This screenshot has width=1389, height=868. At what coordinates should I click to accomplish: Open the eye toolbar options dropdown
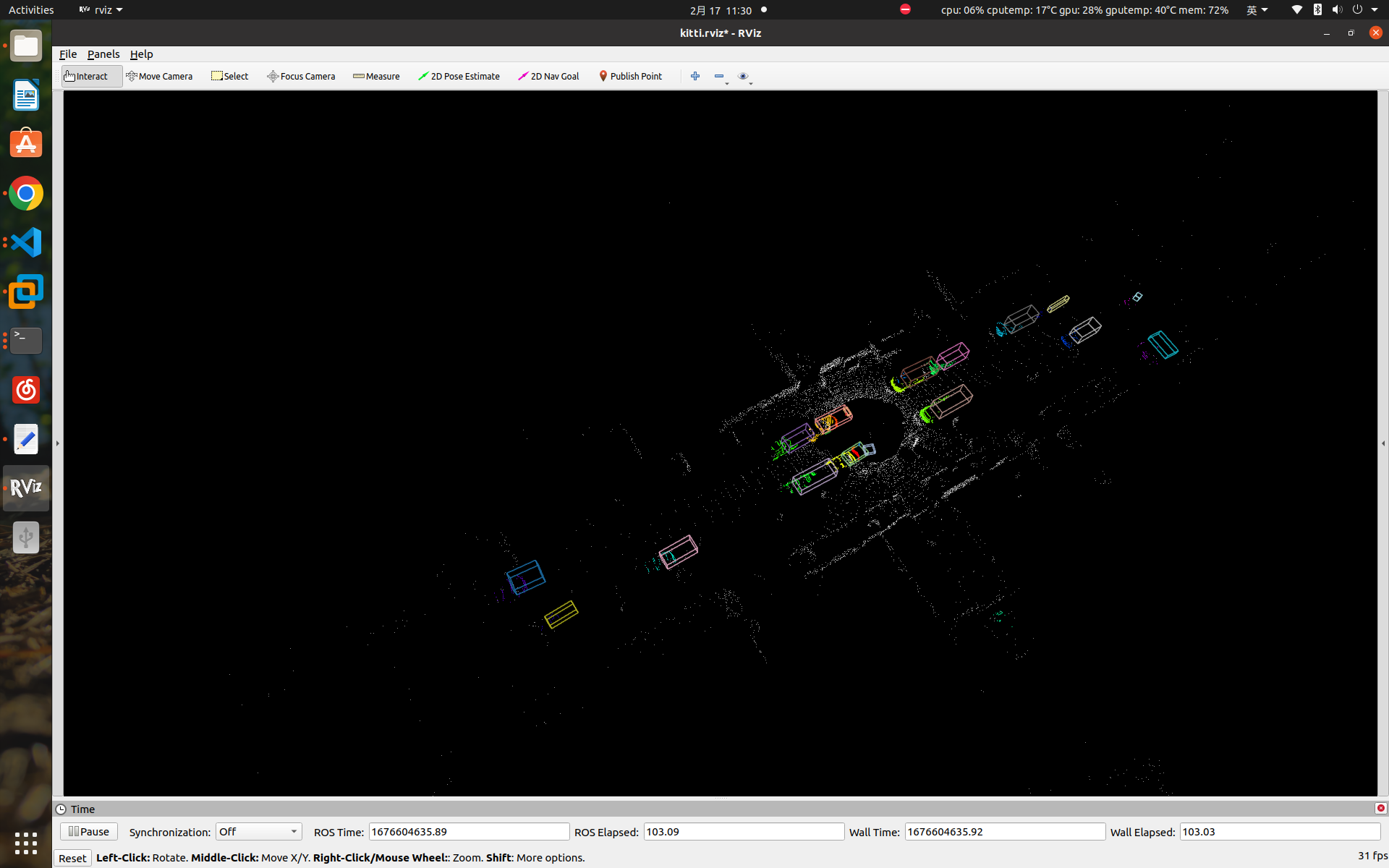pos(744,77)
